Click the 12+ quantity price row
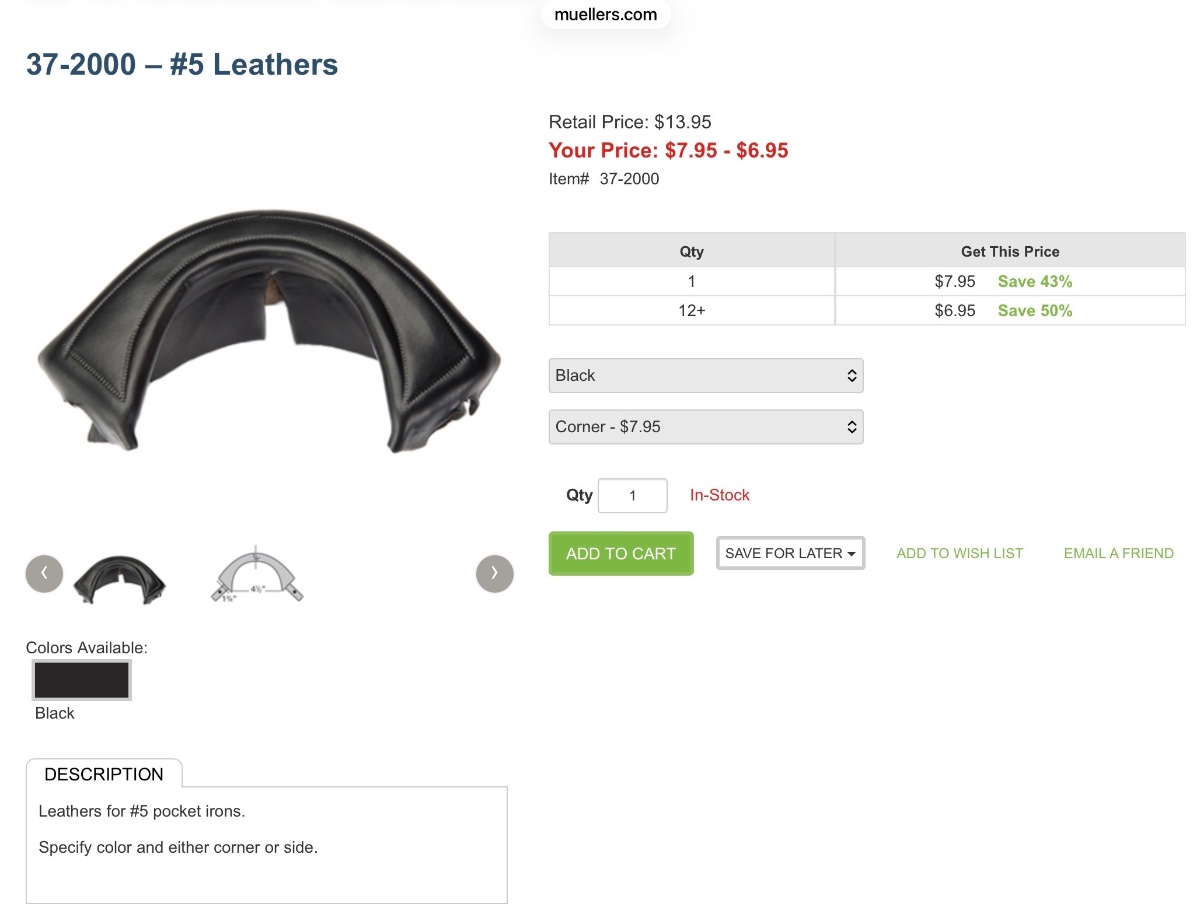This screenshot has height=921, width=1200. tap(867, 311)
